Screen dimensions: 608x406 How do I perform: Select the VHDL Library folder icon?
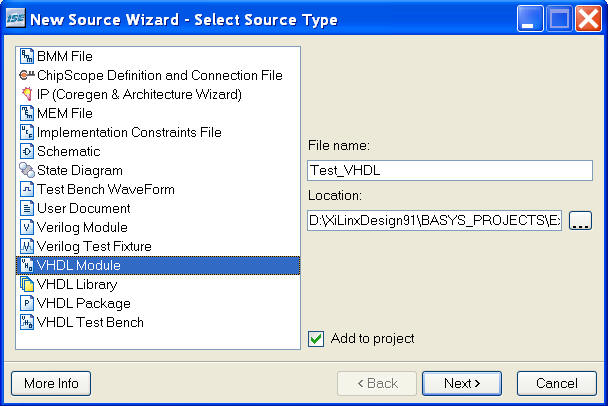[x=27, y=284]
